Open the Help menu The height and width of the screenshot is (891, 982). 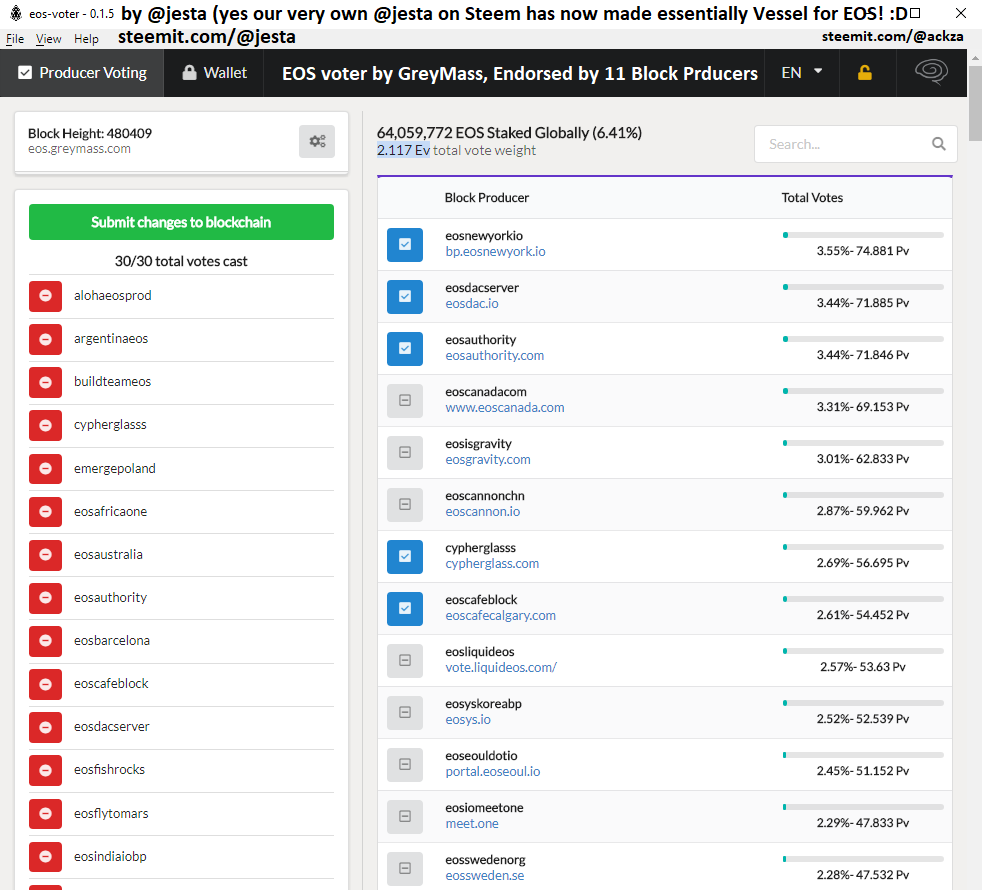tap(86, 39)
